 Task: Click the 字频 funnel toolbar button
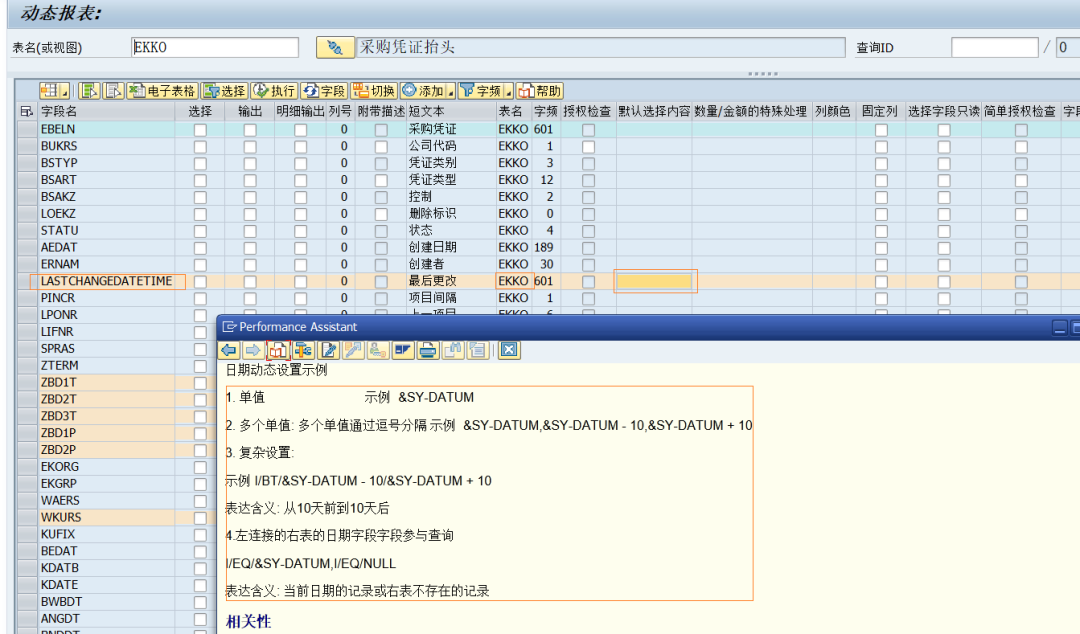pos(481,91)
